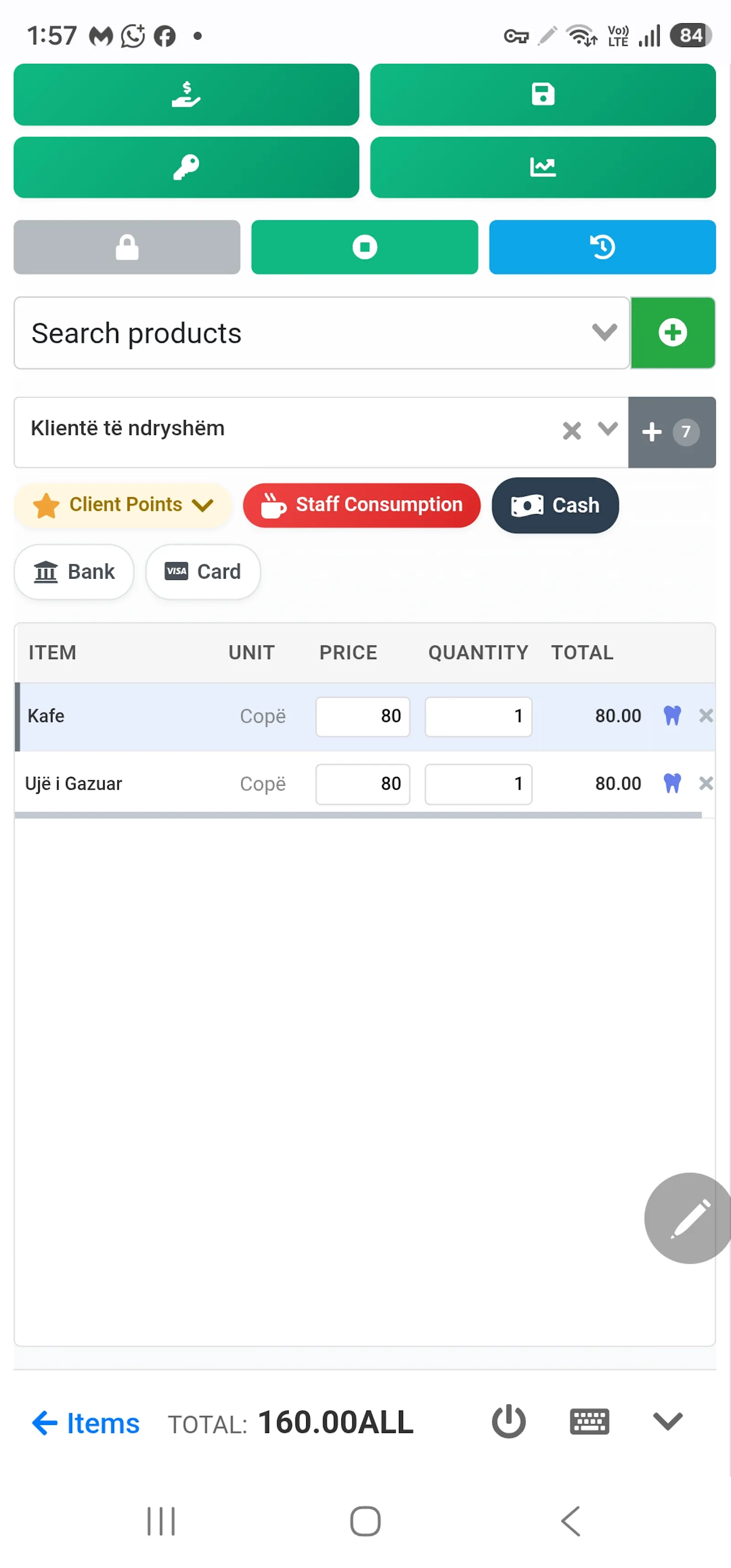This screenshot has width=731, height=1568.
Task: Click the Kafe quantity input field
Action: point(478,717)
